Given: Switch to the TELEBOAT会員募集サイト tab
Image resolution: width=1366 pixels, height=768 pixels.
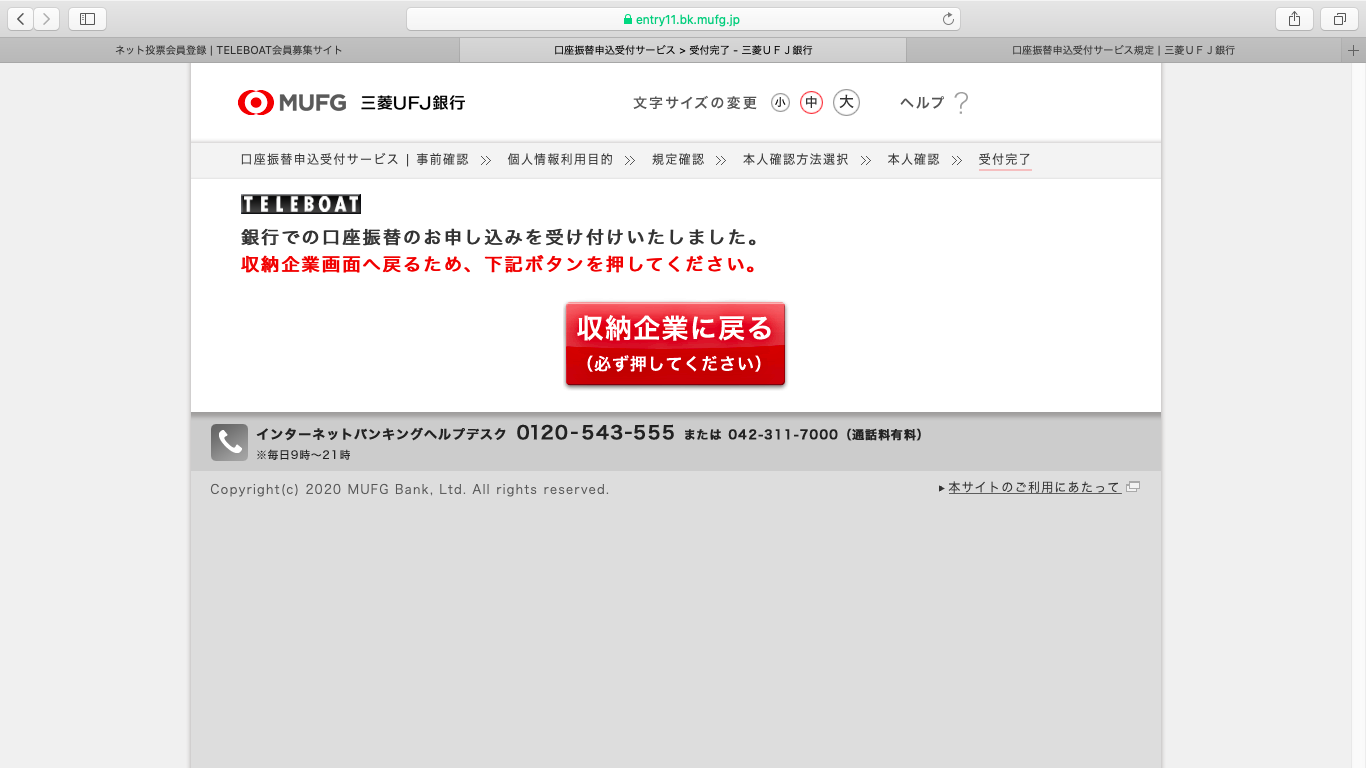Looking at the screenshot, I should click(x=229, y=50).
